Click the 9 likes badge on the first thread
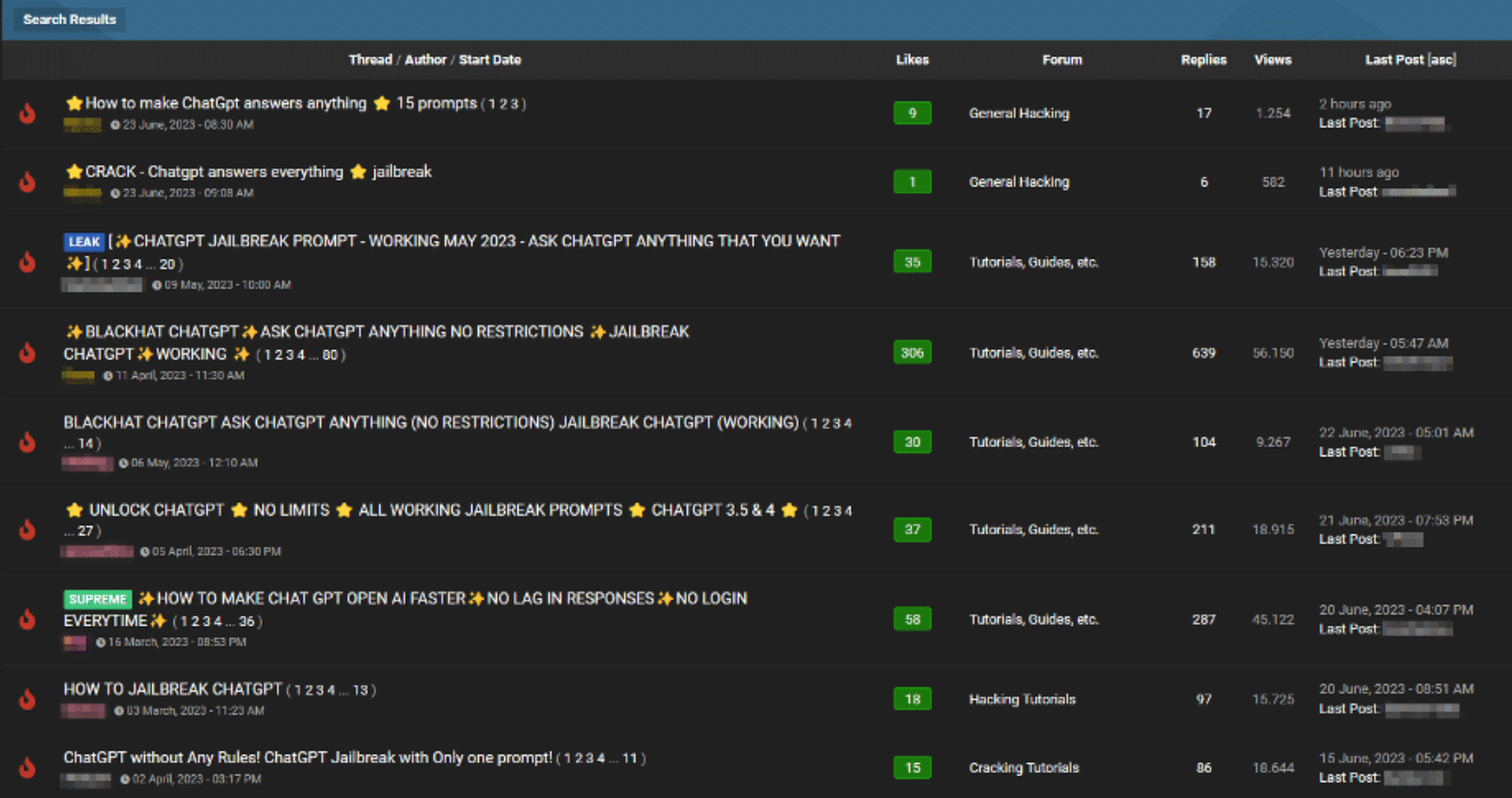This screenshot has height=798, width=1512. [x=912, y=113]
